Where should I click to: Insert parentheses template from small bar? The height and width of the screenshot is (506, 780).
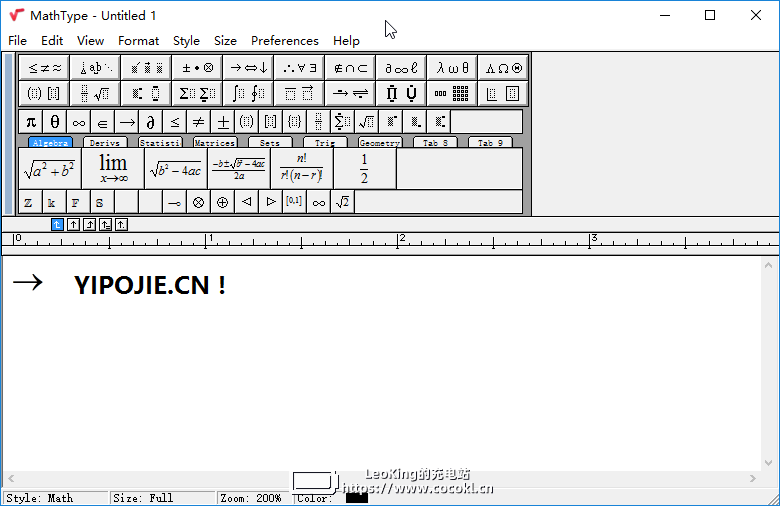(x=247, y=121)
